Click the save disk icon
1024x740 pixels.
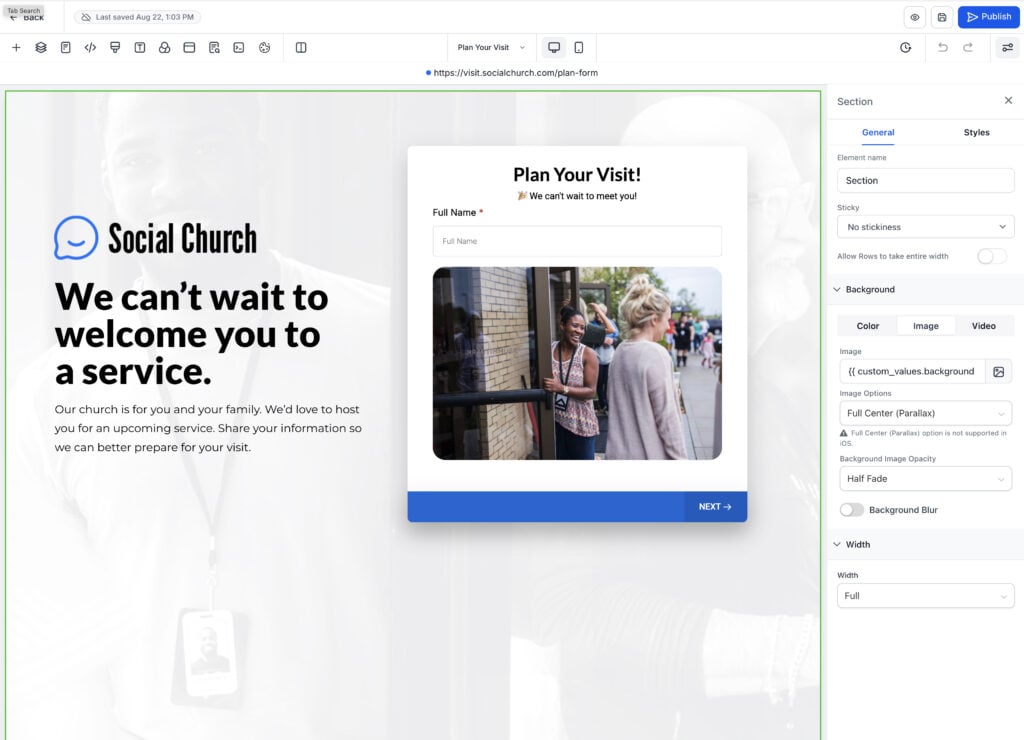point(941,17)
